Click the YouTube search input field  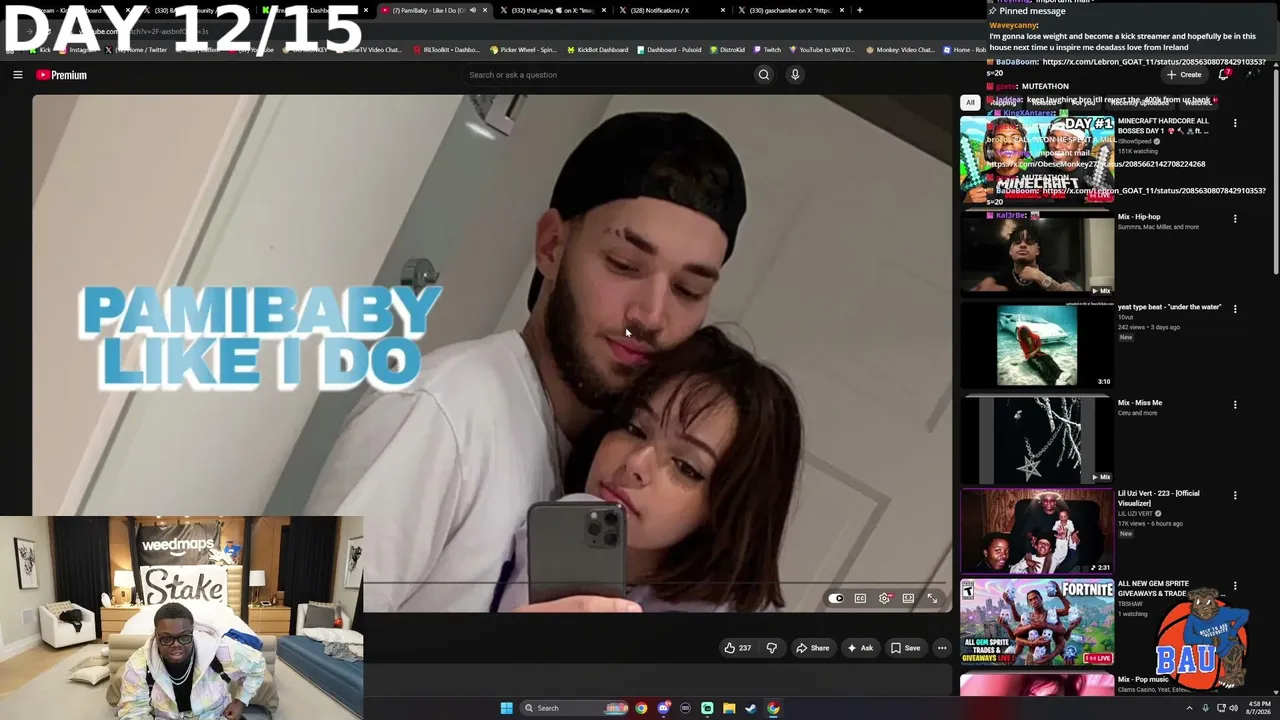pyautogui.click(x=610, y=75)
